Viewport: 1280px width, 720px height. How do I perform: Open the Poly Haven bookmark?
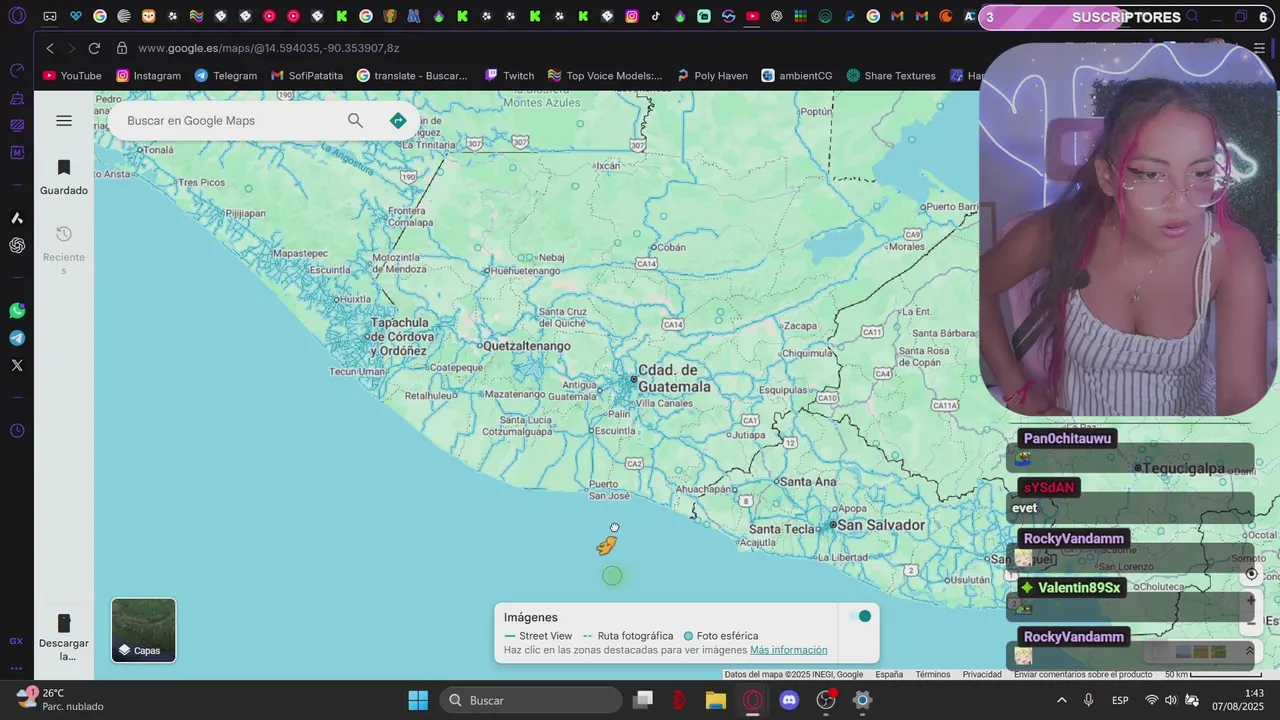pyautogui.click(x=712, y=76)
